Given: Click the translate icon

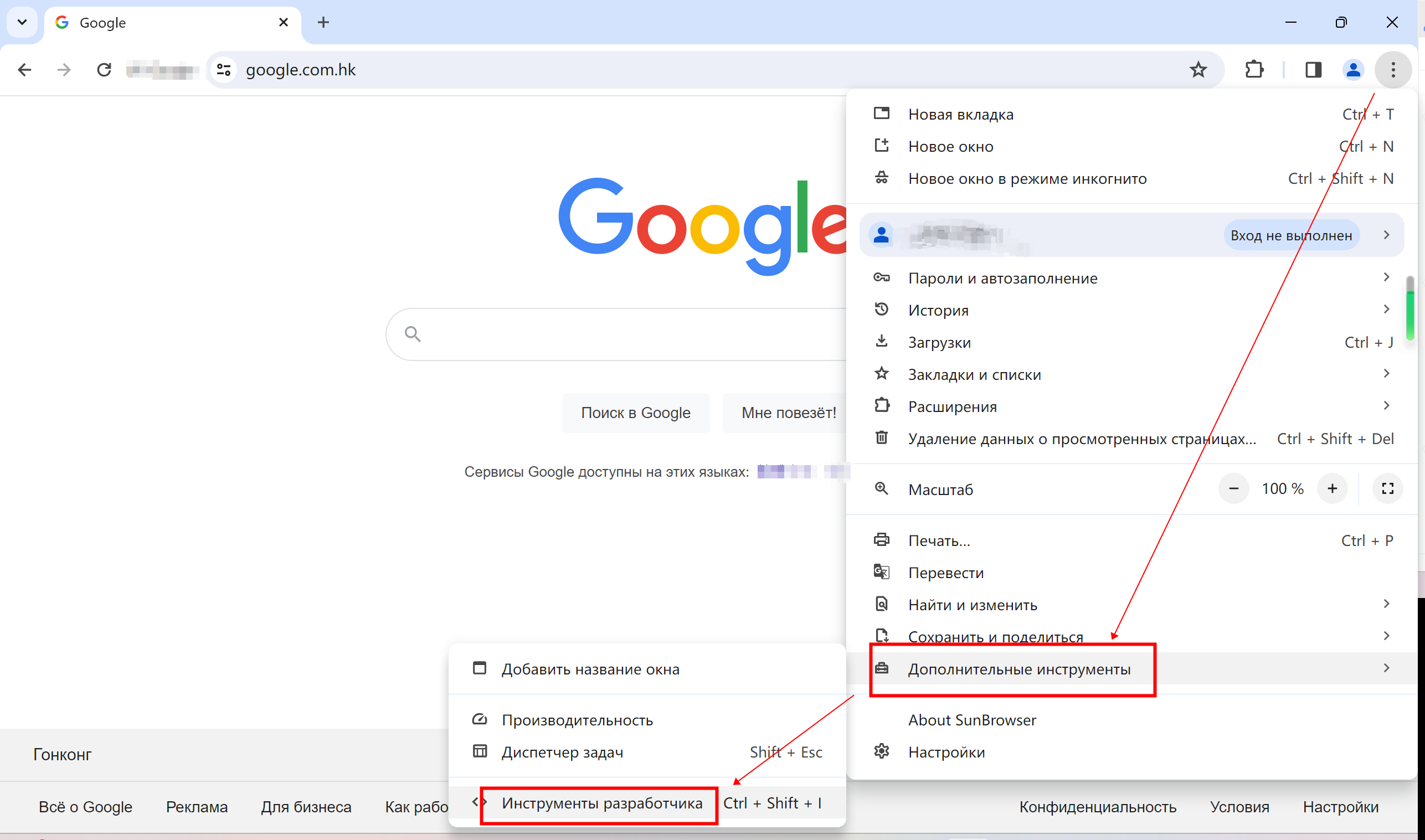Looking at the screenshot, I should tap(882, 571).
